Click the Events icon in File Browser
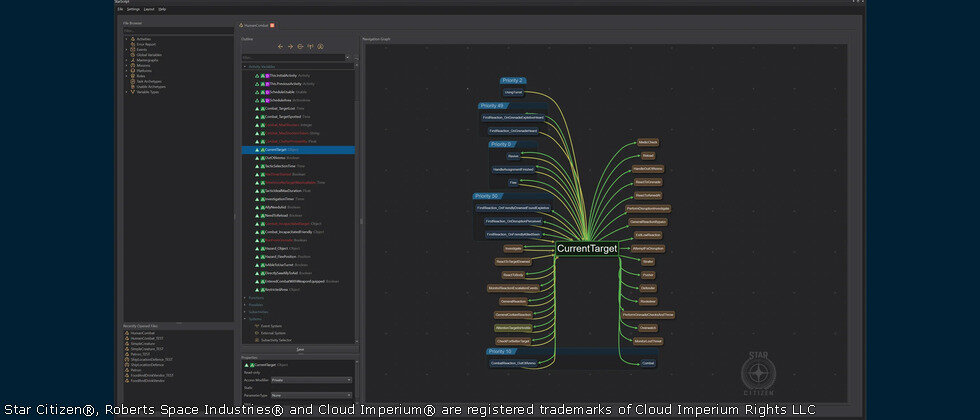The image size is (980, 420). click(x=132, y=49)
